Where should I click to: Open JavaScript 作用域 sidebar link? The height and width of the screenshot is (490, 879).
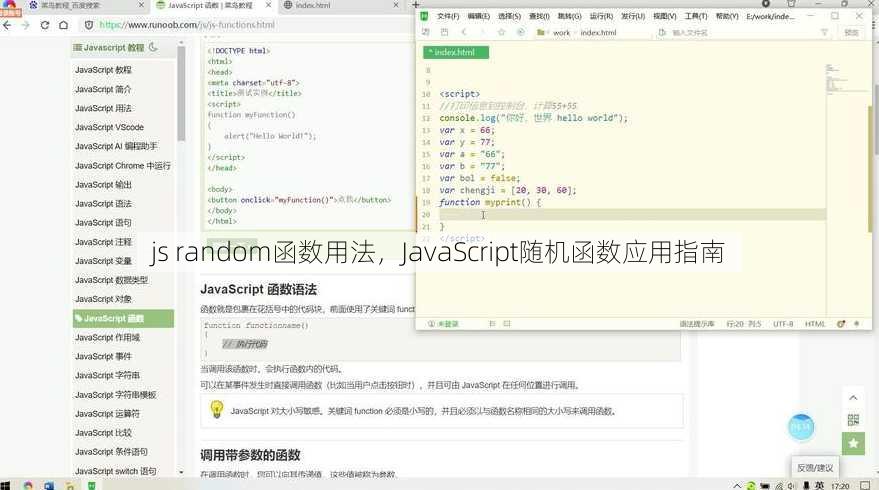(108, 338)
